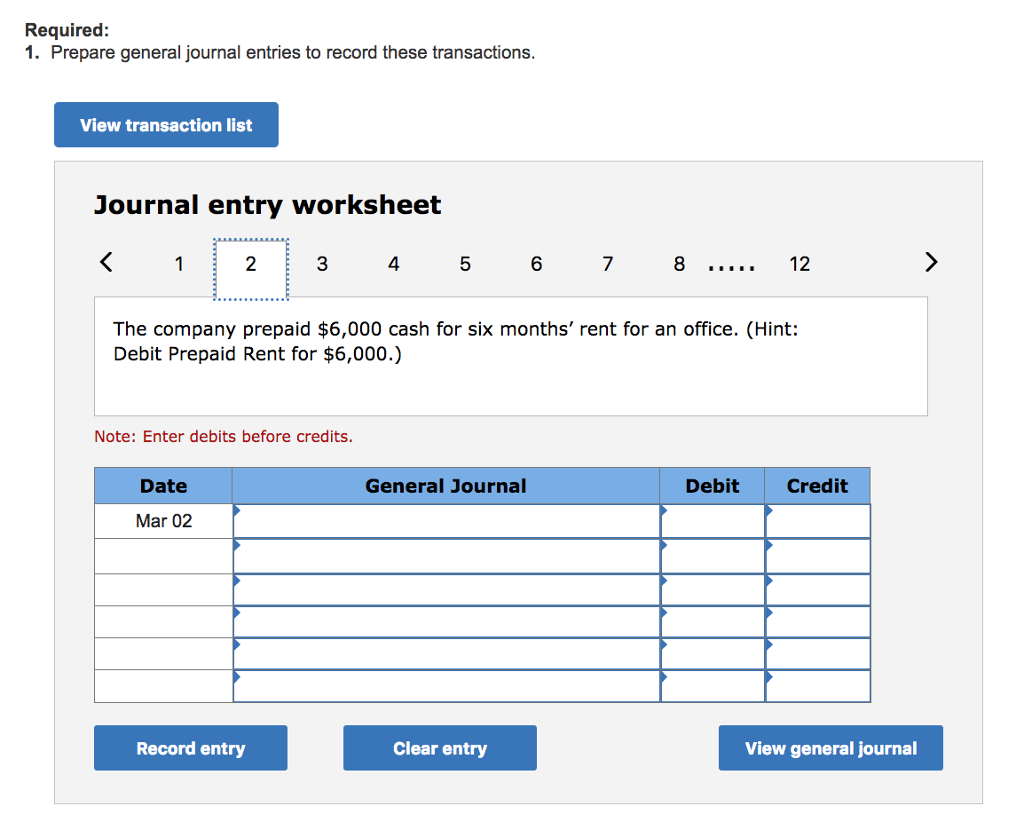Image resolution: width=1024 pixels, height=838 pixels.
Task: Jump to transaction tab 6
Action: point(536,264)
